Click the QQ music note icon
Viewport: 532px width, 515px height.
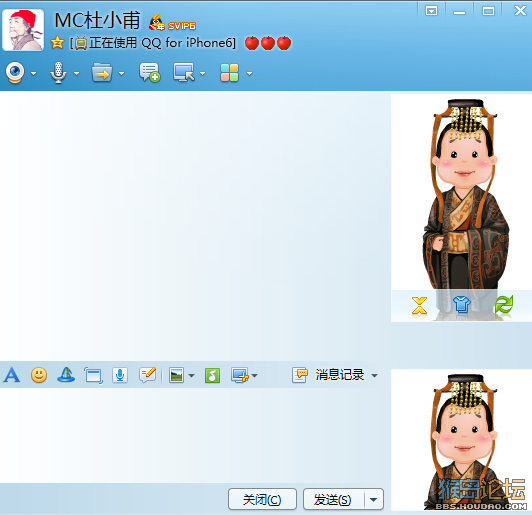point(212,376)
